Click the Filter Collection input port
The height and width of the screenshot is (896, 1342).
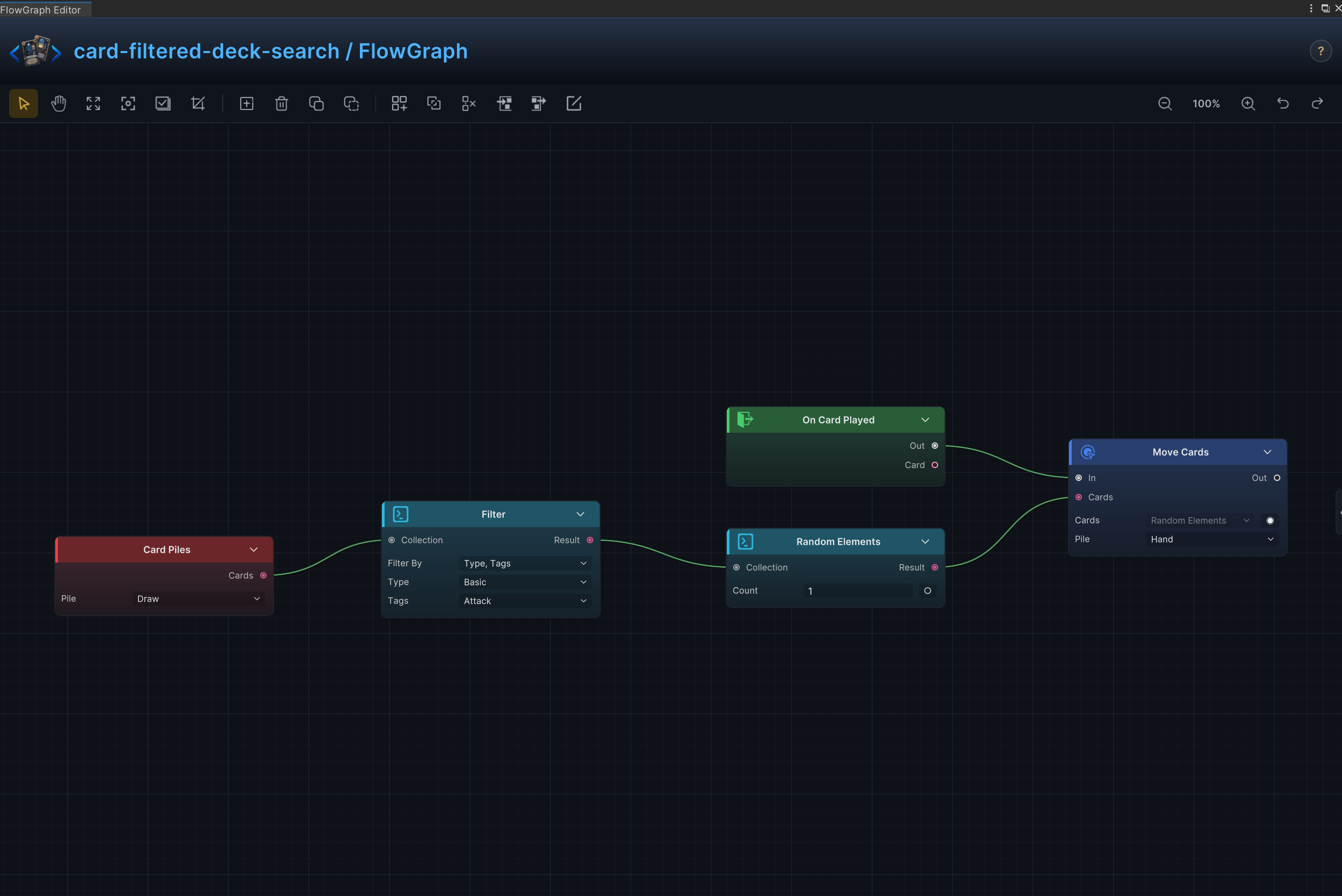(392, 540)
